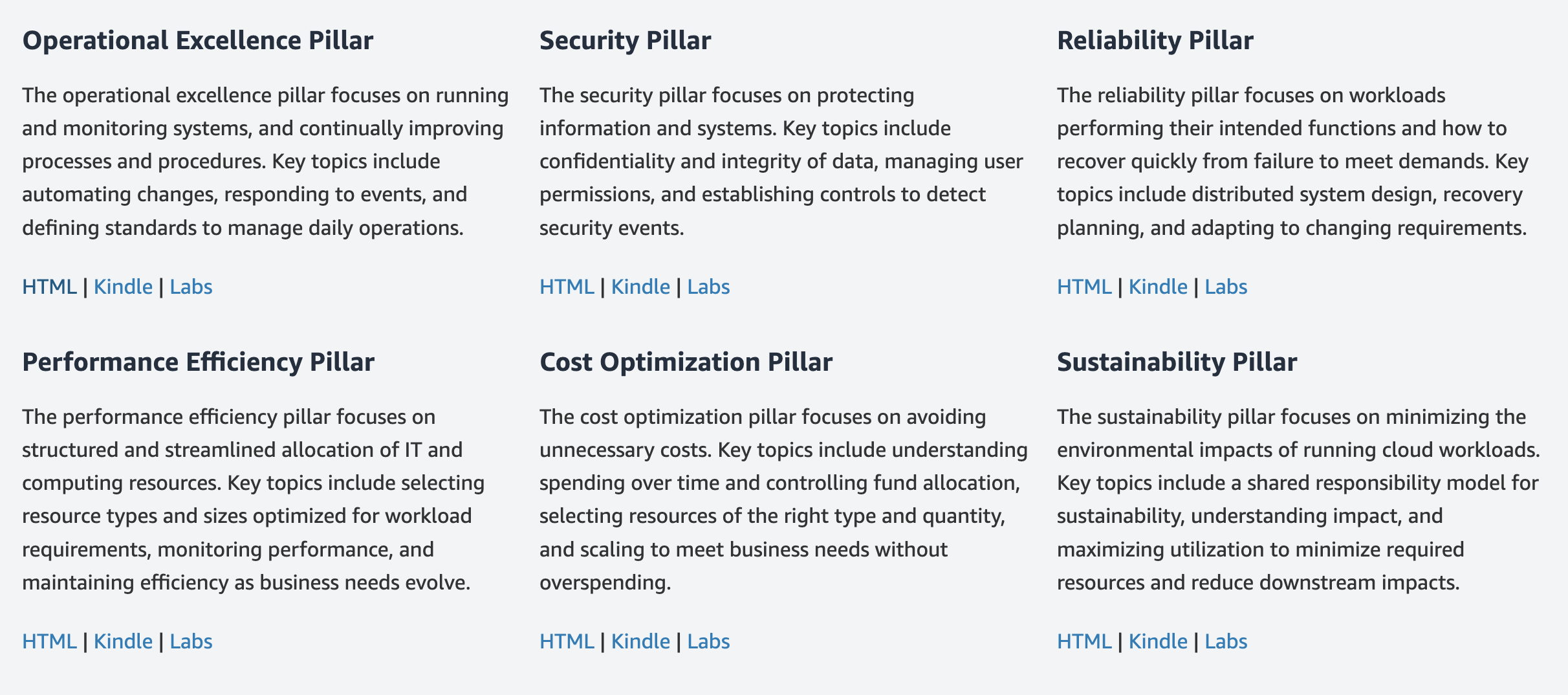This screenshot has width=1568, height=695.
Task: Open the Sustainability Pillar HTML link
Action: tap(1084, 641)
